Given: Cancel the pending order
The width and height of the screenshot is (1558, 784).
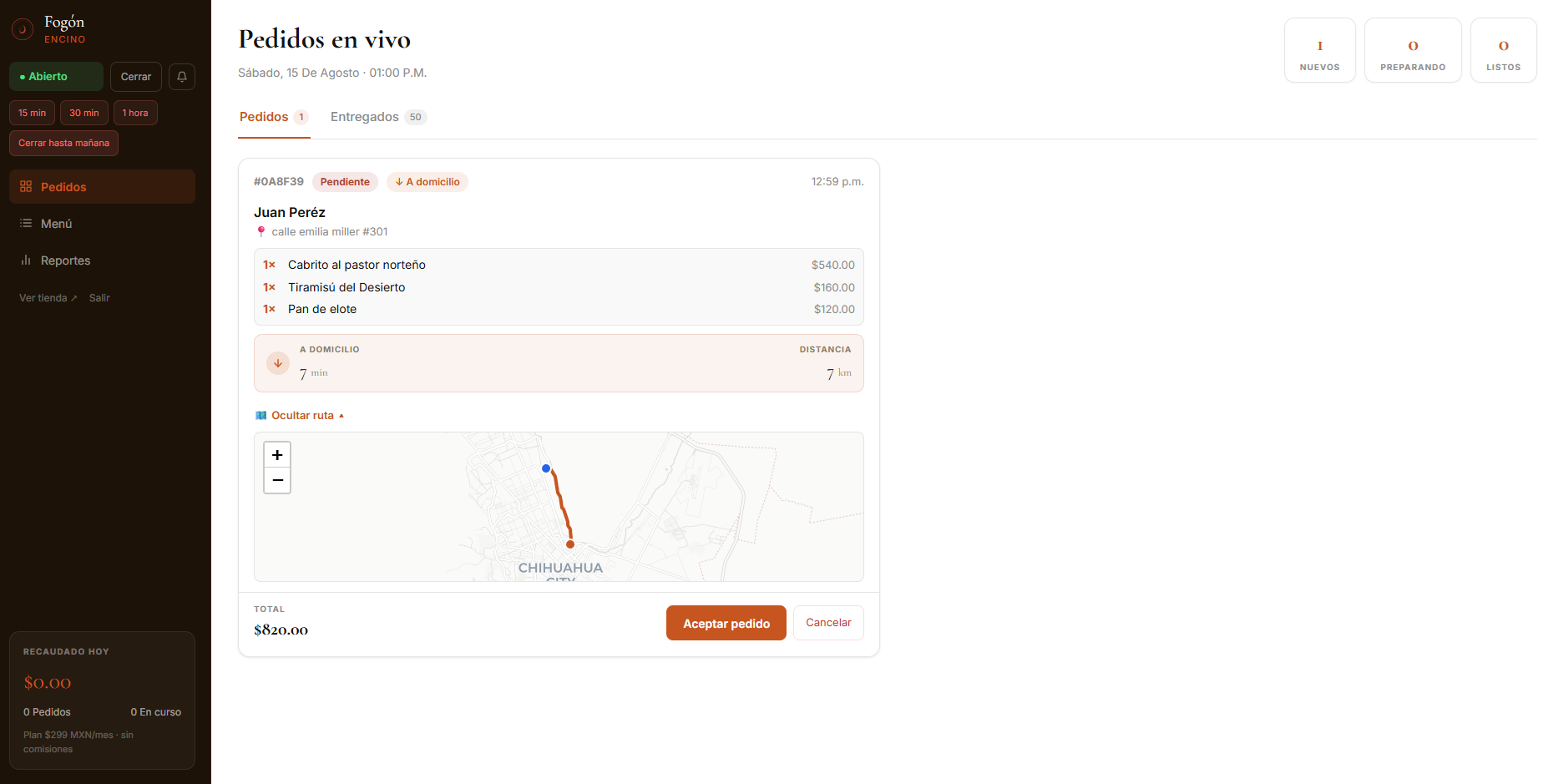Looking at the screenshot, I should pos(828,623).
